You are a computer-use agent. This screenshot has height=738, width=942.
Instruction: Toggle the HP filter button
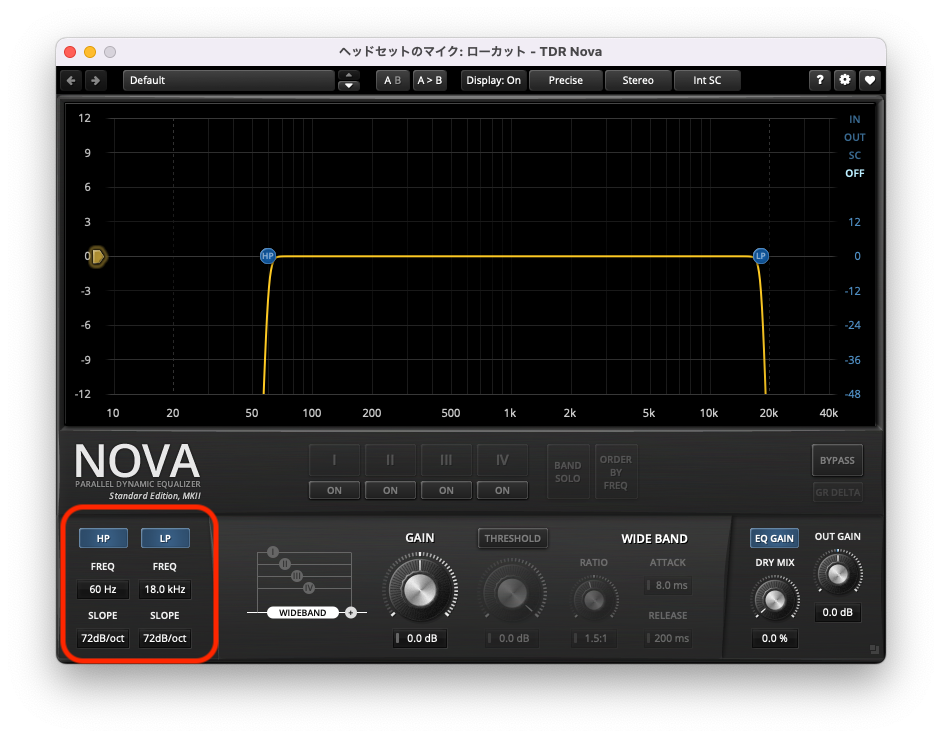point(103,538)
